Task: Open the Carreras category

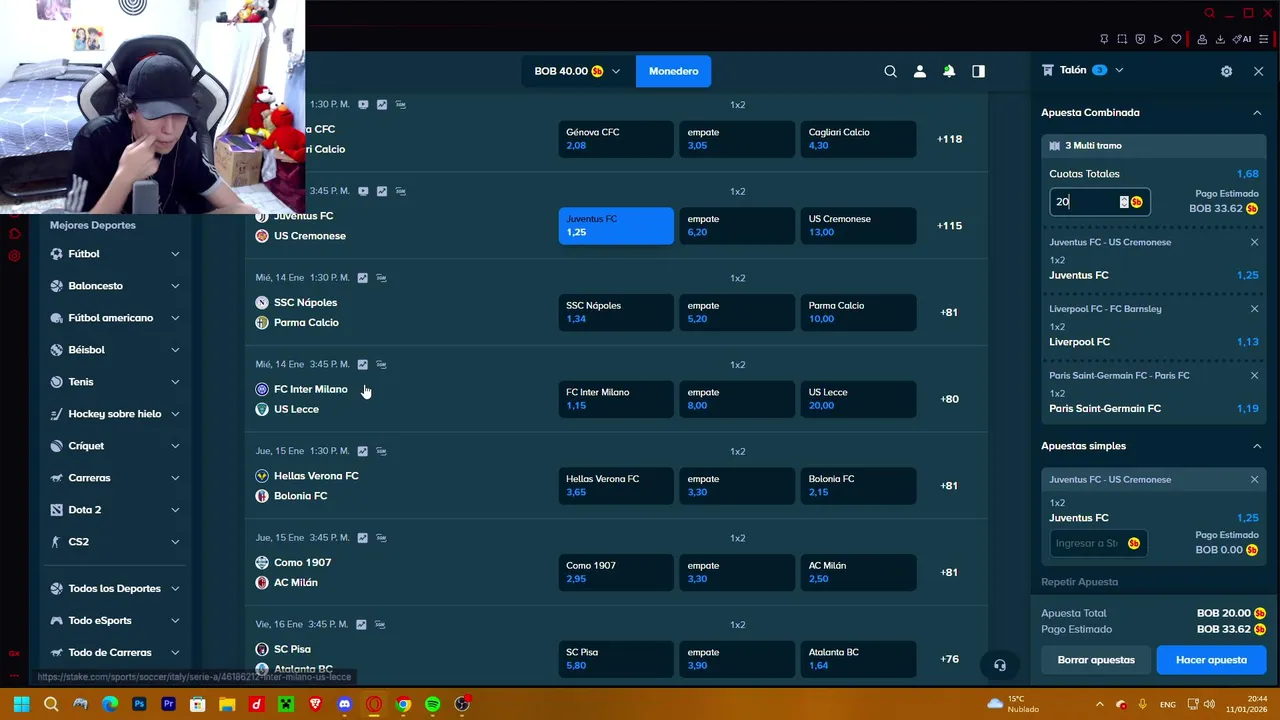Action: pos(115,478)
